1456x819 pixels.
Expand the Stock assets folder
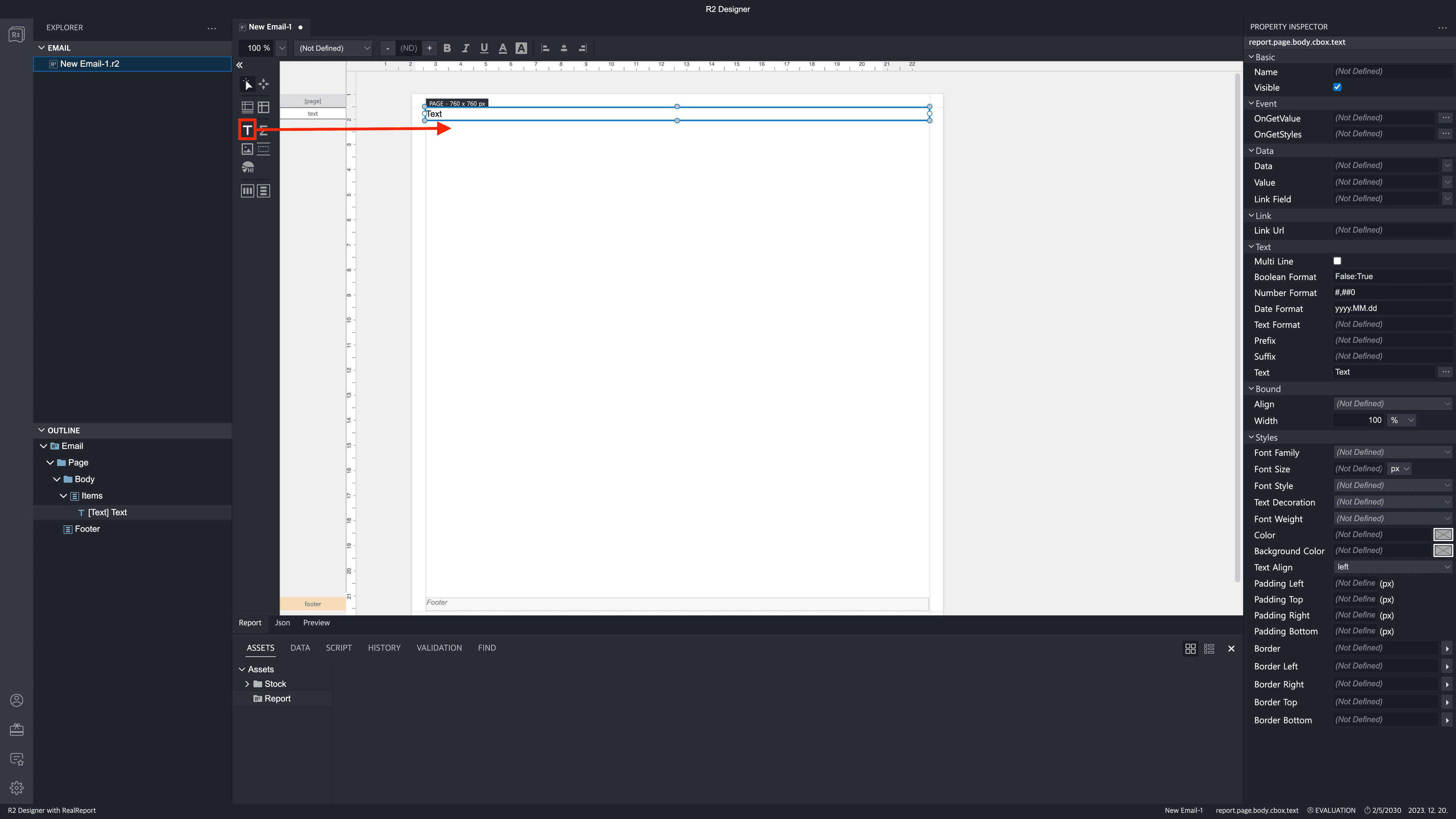(x=247, y=684)
